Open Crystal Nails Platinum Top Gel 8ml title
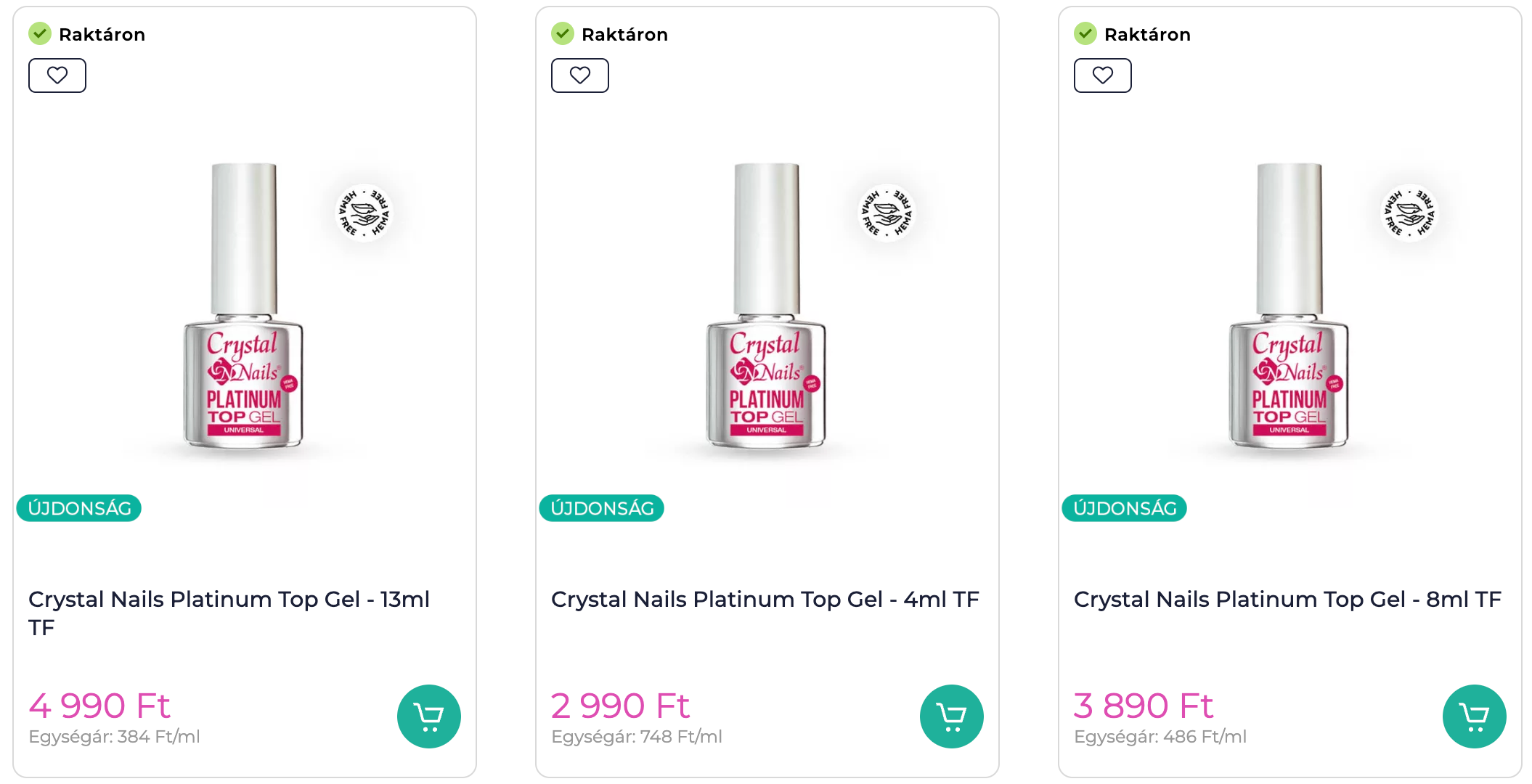Screen dimensions: 1532x784 1287,600
